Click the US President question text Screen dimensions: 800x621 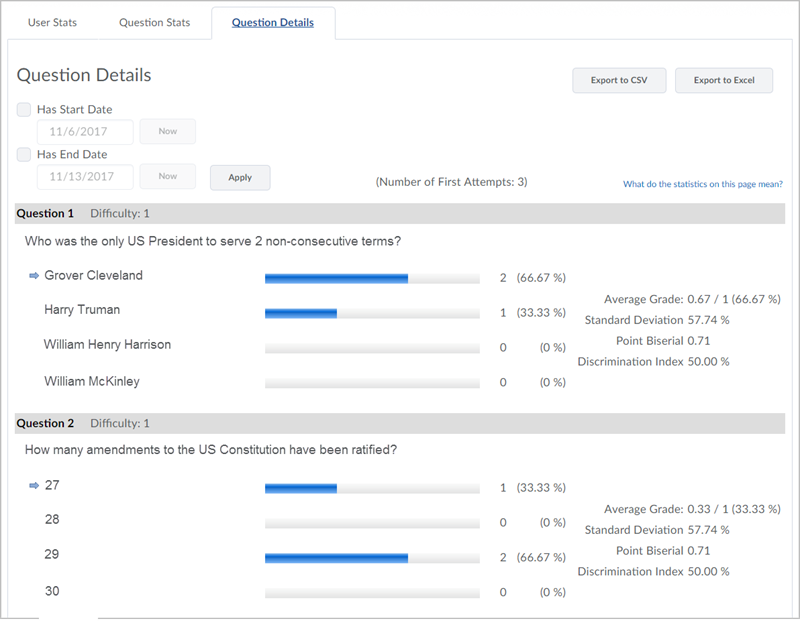213,241
